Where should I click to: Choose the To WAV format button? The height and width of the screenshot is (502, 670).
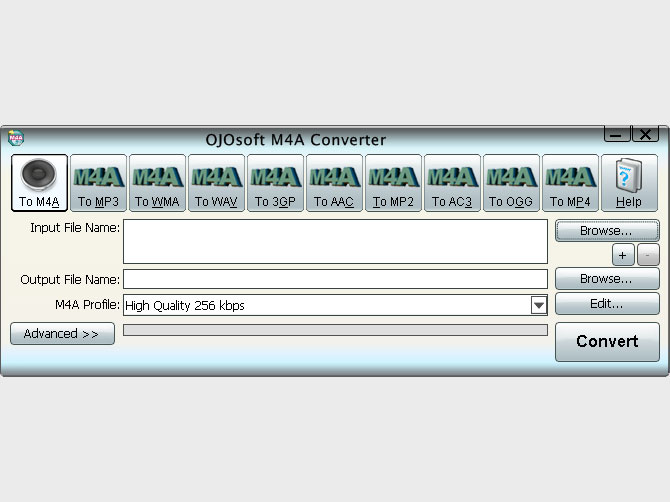pos(216,183)
